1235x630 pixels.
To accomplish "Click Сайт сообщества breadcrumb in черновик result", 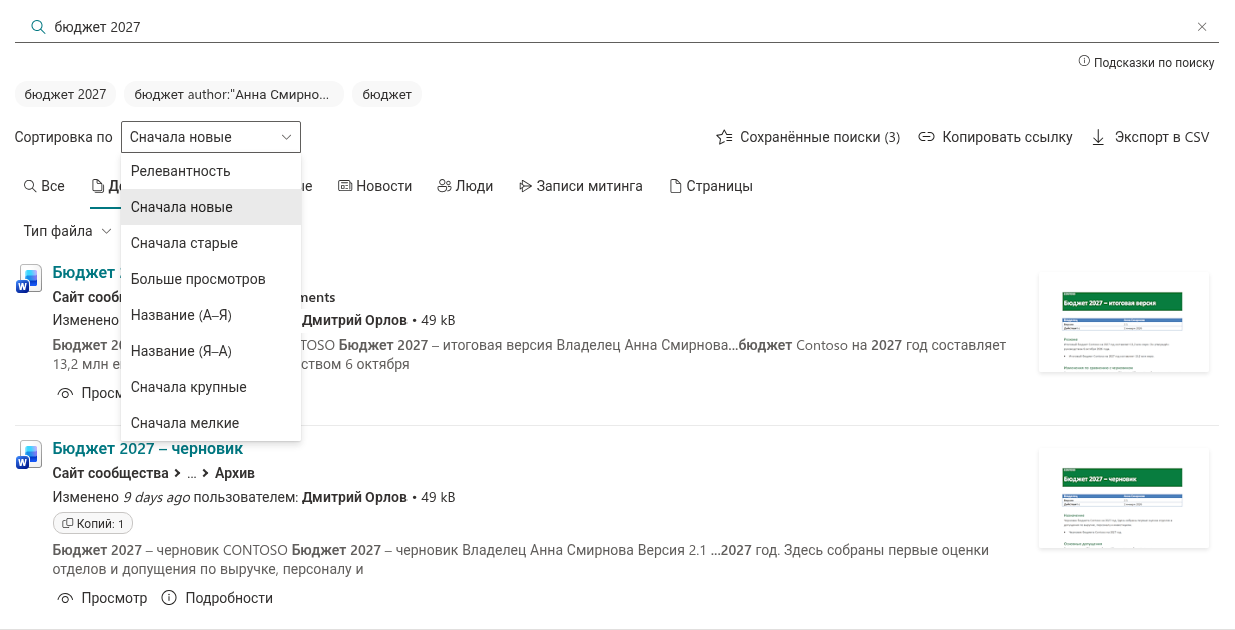I will [110, 473].
